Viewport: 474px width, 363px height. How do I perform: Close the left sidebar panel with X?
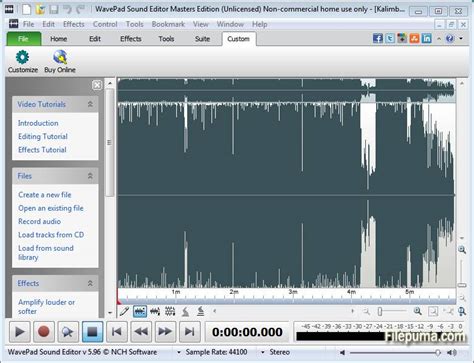[x=97, y=85]
